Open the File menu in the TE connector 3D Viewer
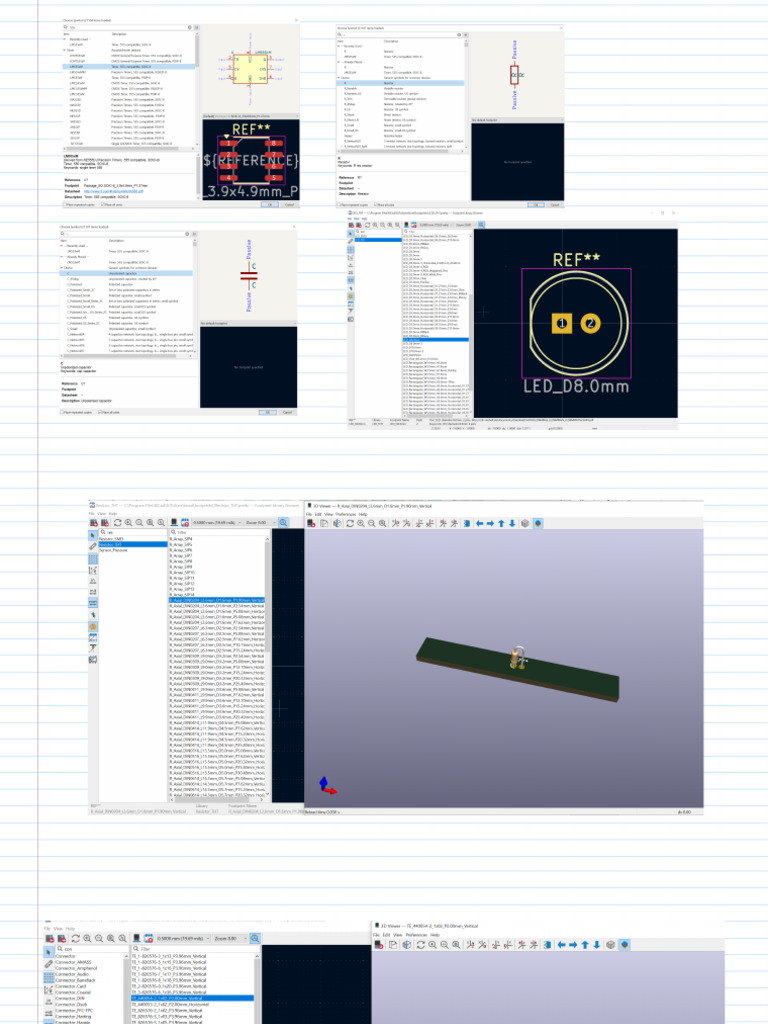Image resolution: width=768 pixels, height=1024 pixels. click(x=376, y=935)
